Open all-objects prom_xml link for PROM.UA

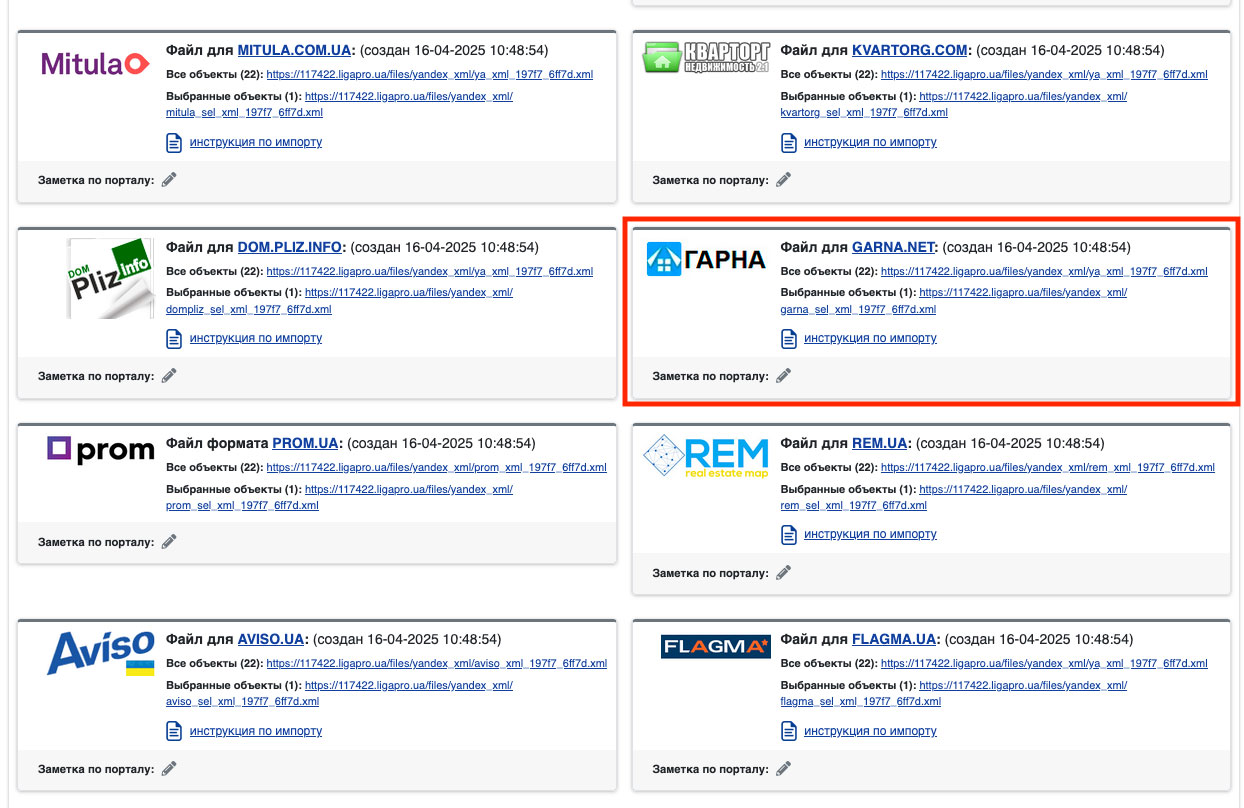[437, 467]
